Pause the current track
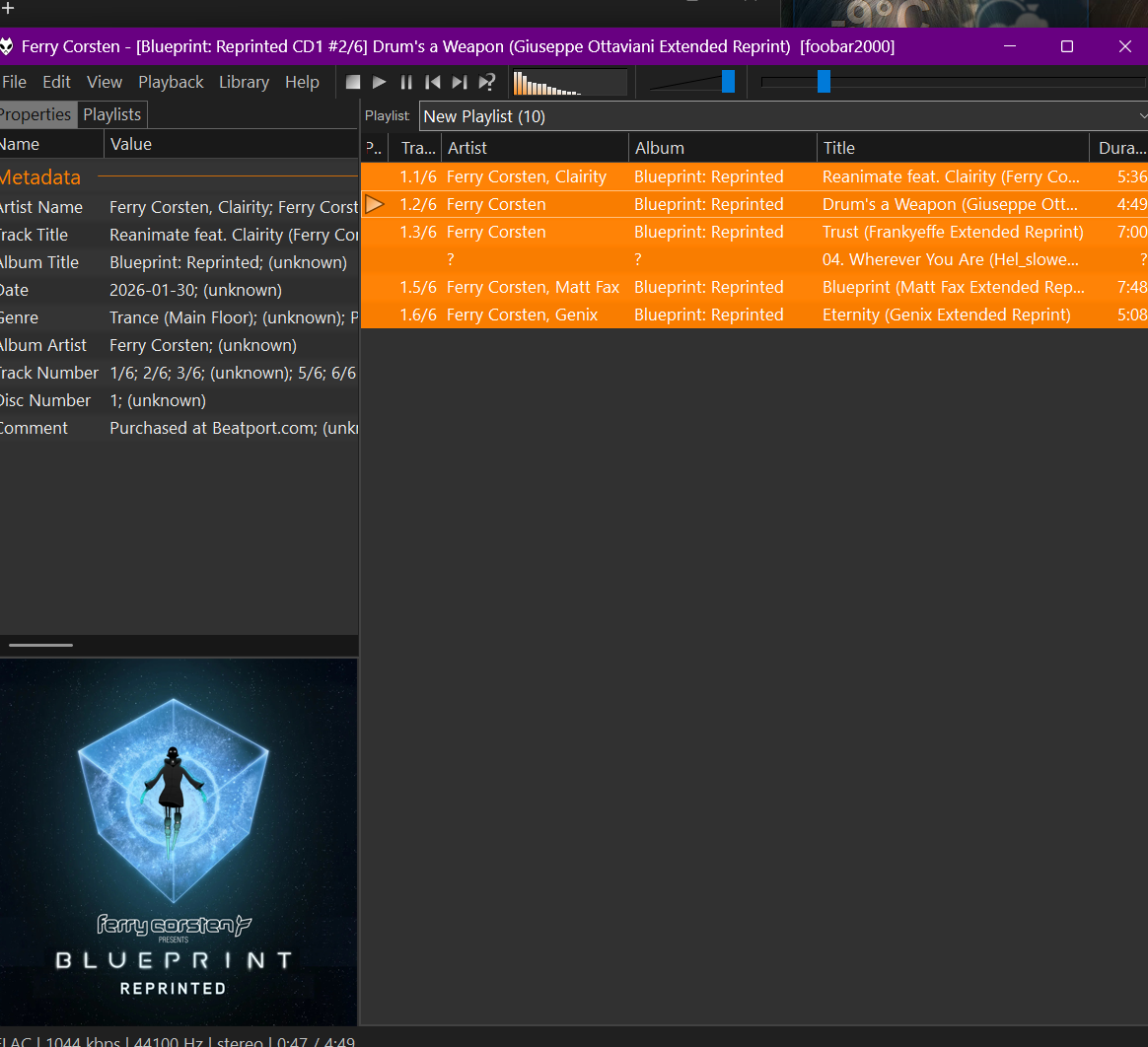Viewport: 1148px width, 1047px height. pyautogui.click(x=406, y=82)
